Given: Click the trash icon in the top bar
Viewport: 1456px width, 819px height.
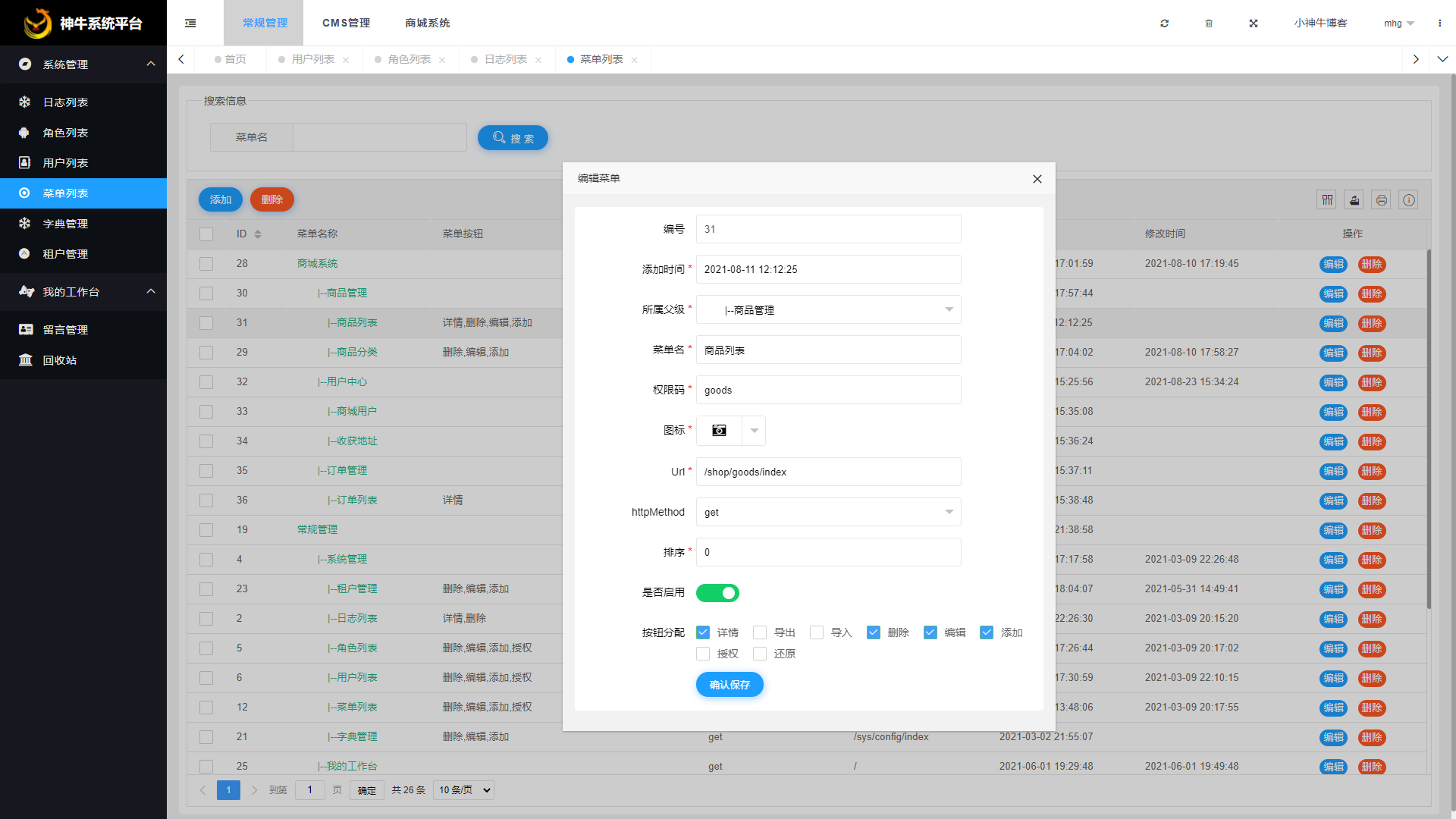Looking at the screenshot, I should [x=1209, y=24].
